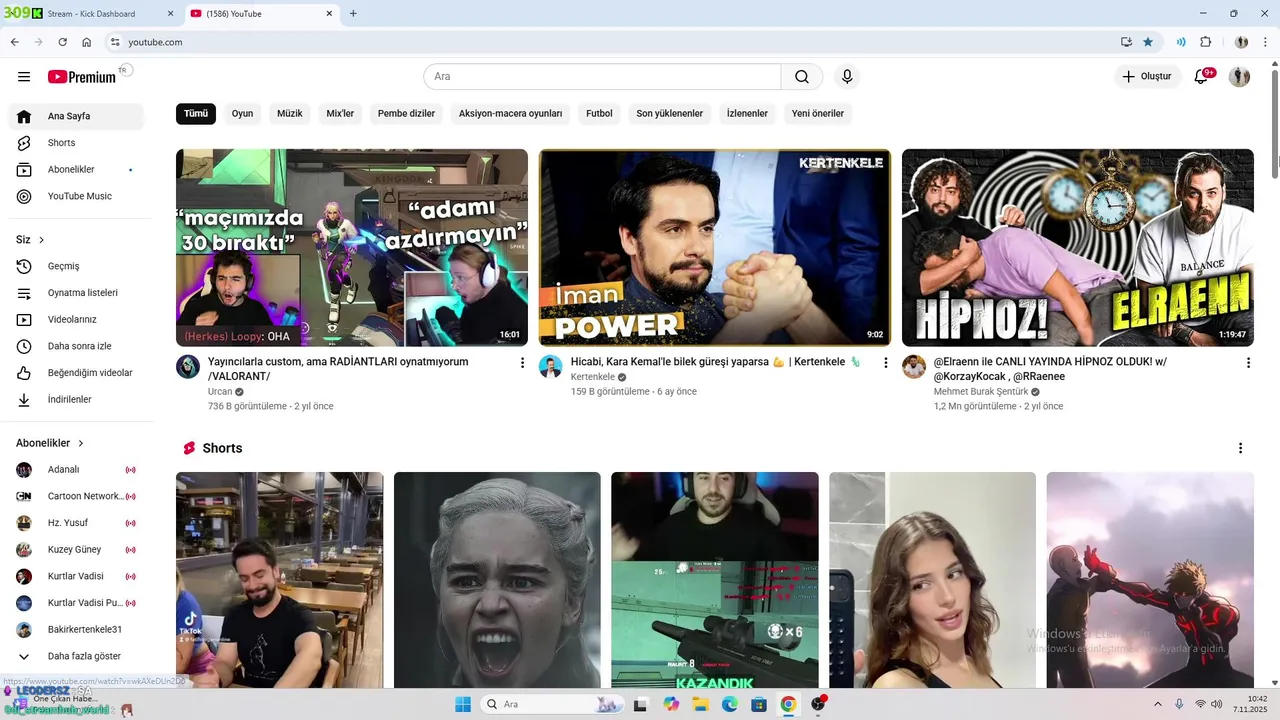Expand the Siz section chevron

point(41,240)
